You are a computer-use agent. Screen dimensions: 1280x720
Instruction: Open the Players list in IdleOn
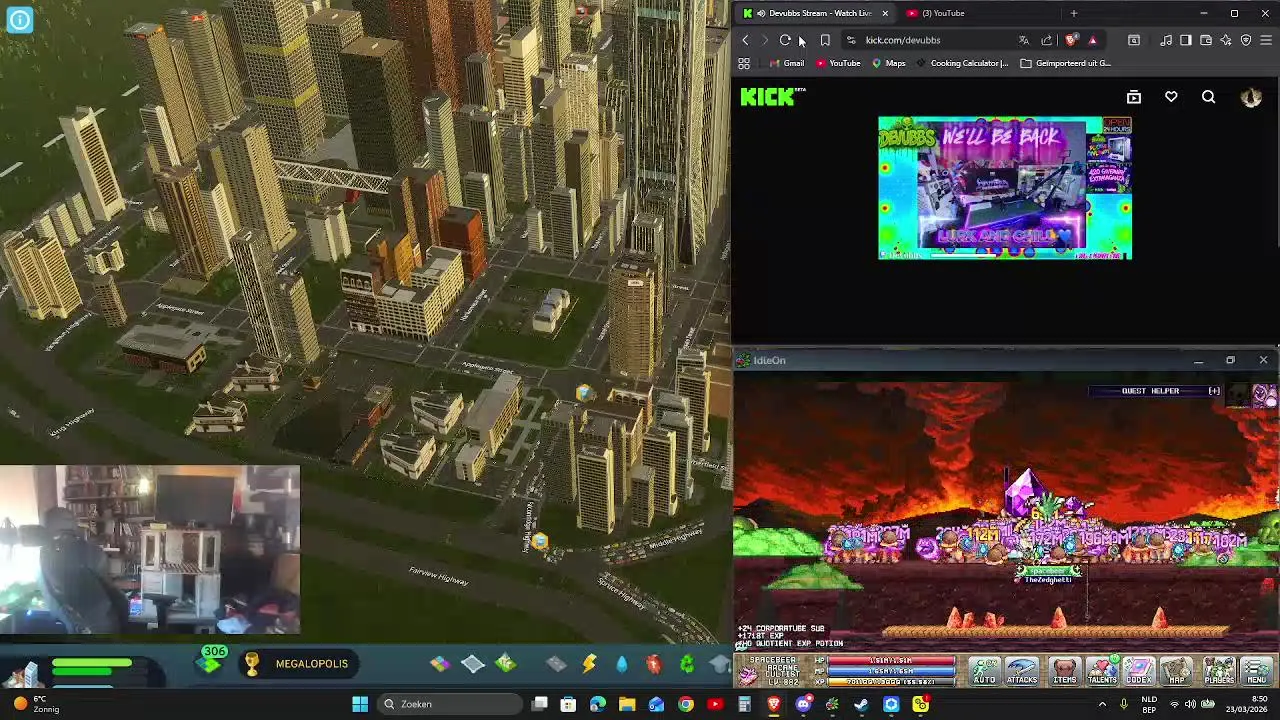(1219, 671)
